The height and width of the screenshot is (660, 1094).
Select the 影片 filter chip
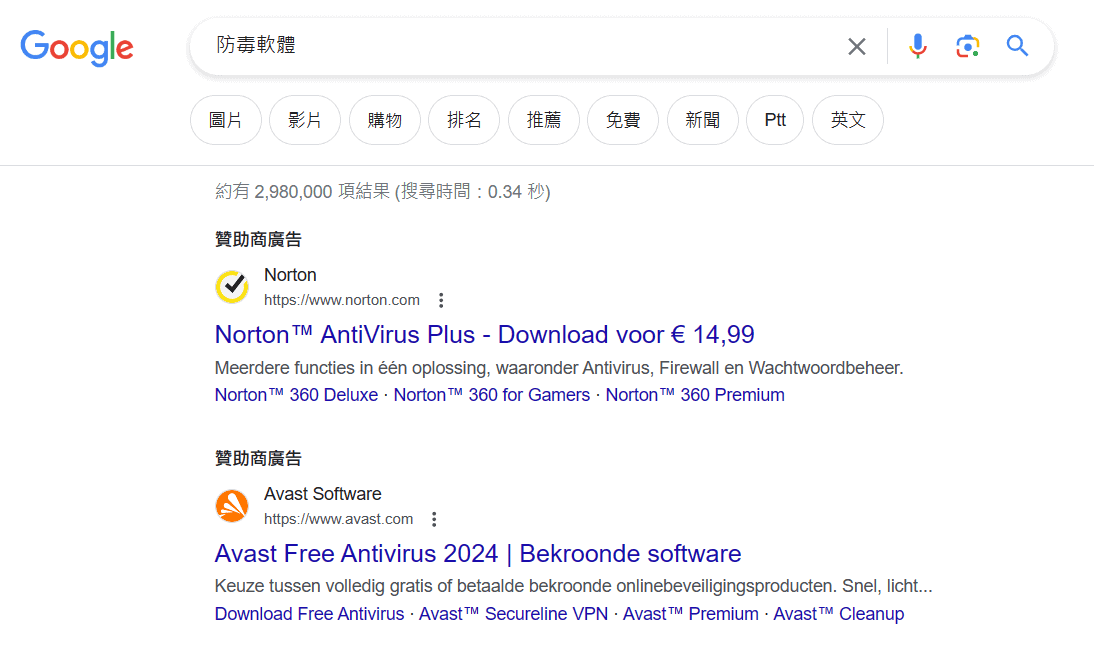pos(305,120)
